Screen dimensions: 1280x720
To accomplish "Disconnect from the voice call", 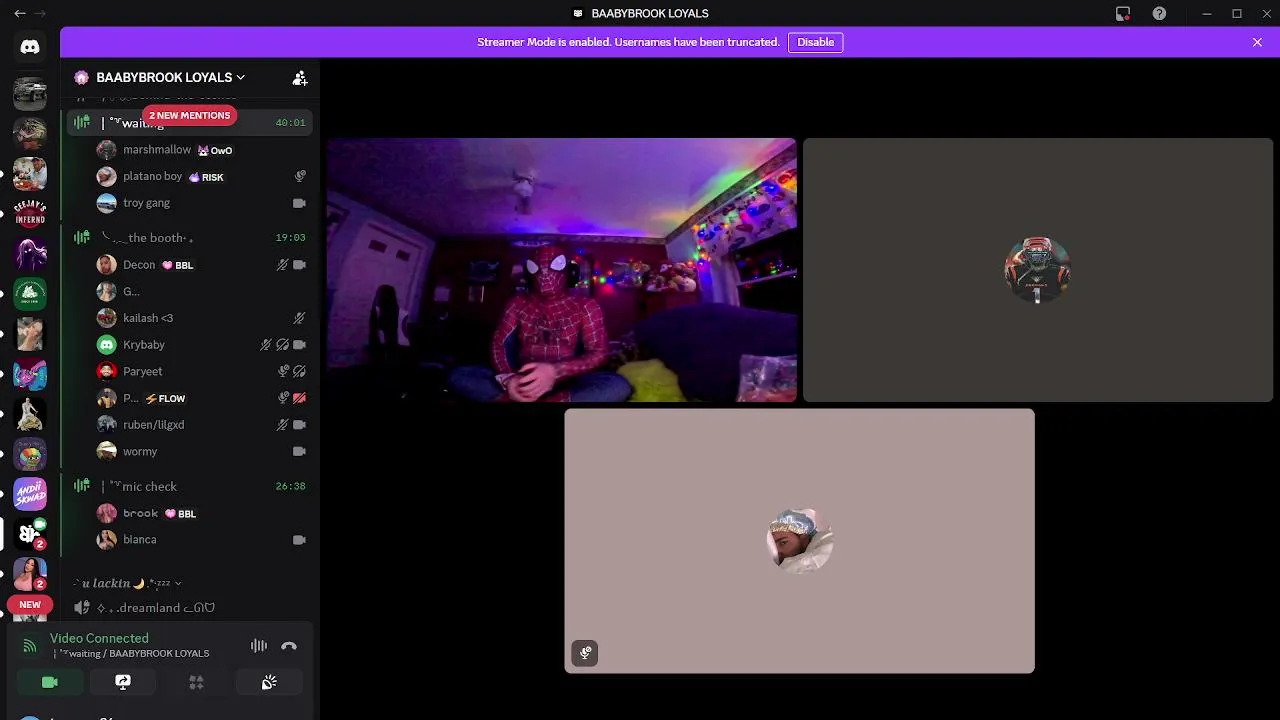I will point(289,646).
